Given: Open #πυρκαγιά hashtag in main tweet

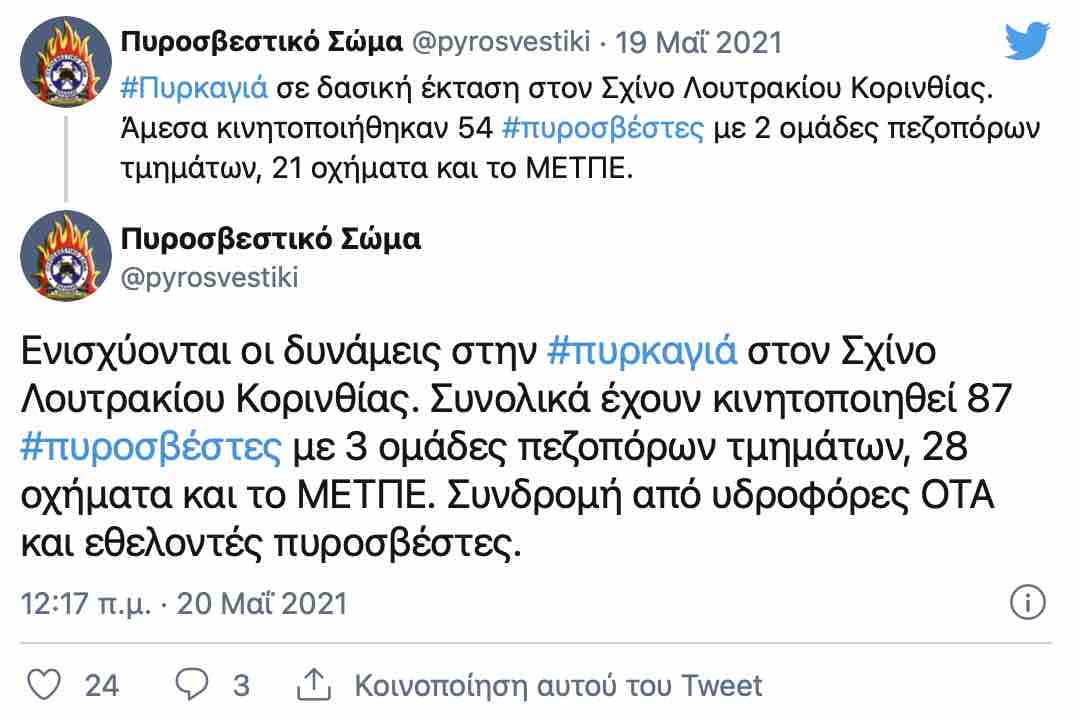Looking at the screenshot, I should point(642,350).
